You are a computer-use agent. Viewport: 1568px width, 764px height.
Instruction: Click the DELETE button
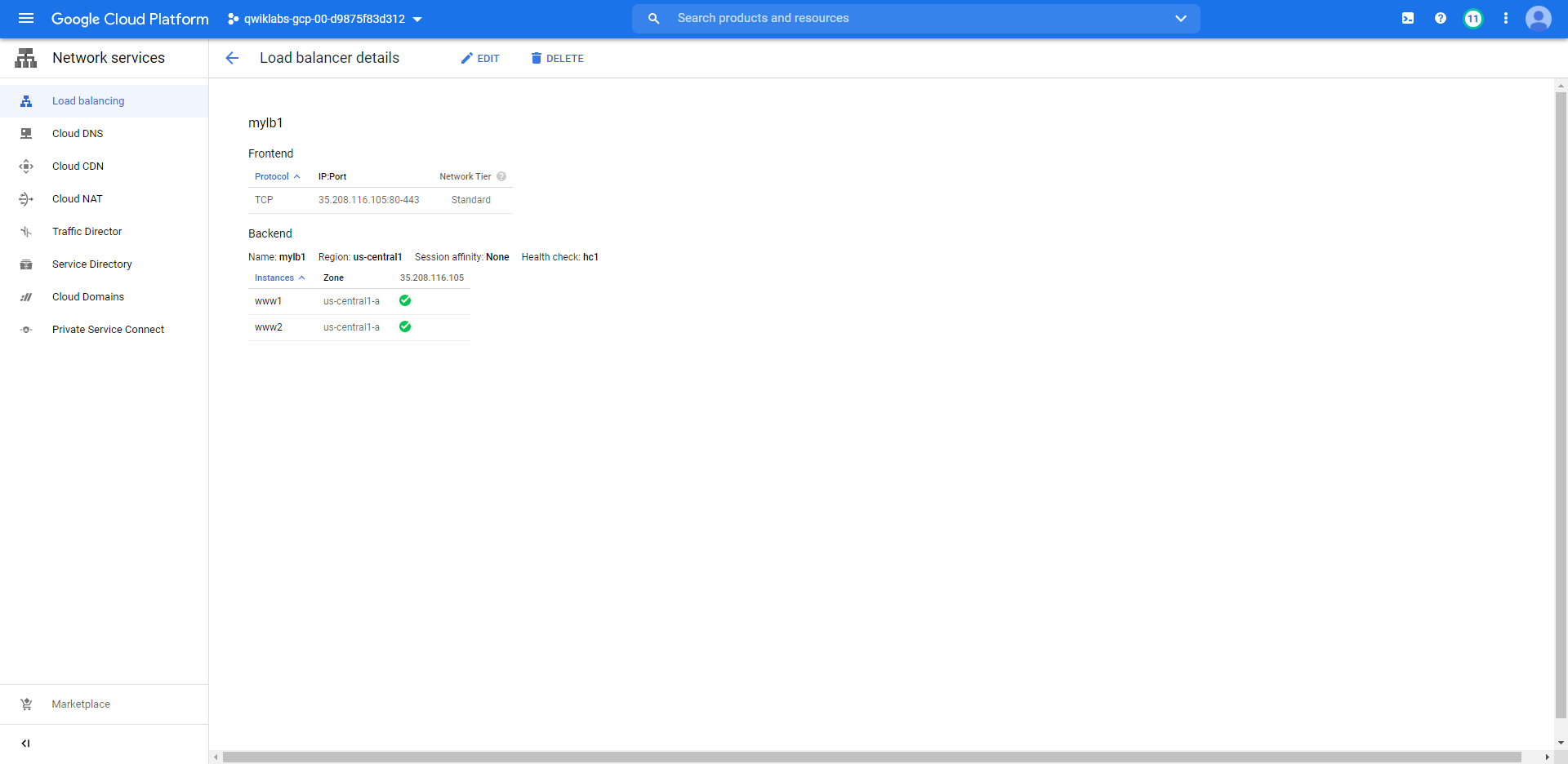click(557, 59)
